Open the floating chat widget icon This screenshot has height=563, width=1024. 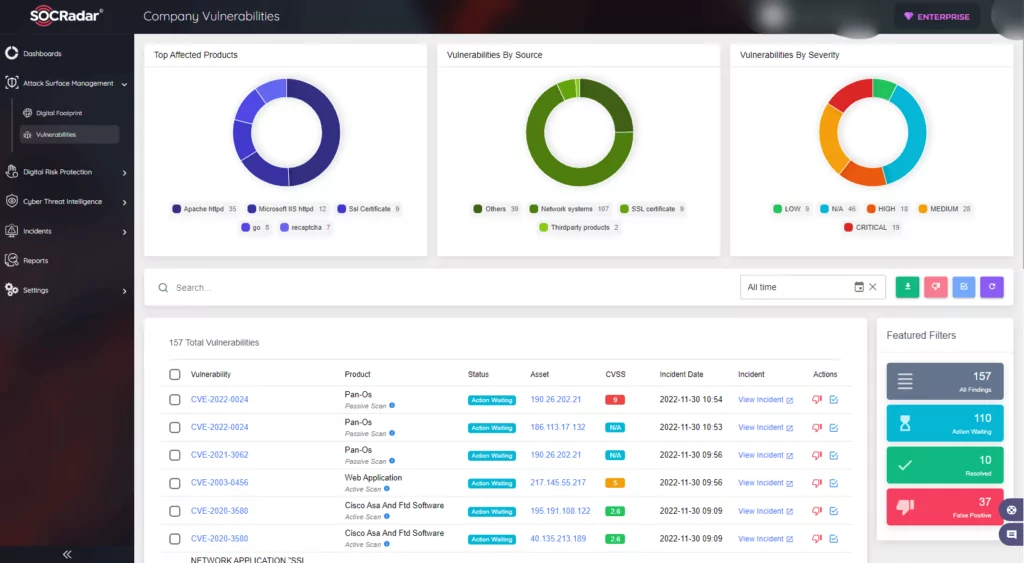pos(1012,534)
